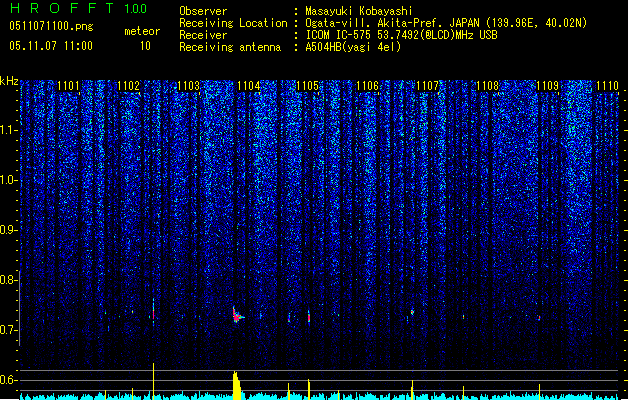Screen dimensions: 629x400
Task: Click the Receiving antenna label
Action: click(230, 47)
